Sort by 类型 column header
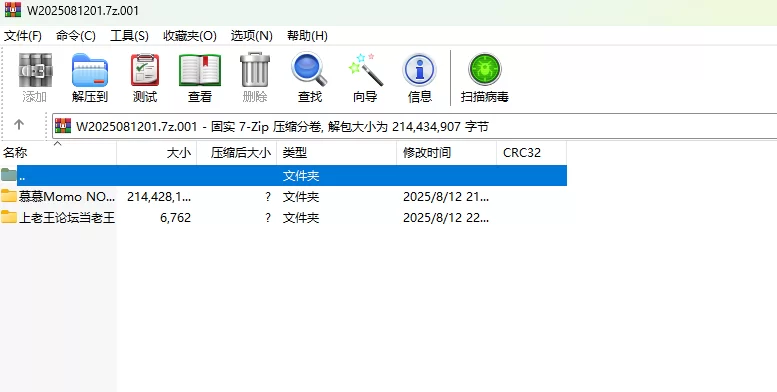The height and width of the screenshot is (392, 777). (x=336, y=153)
